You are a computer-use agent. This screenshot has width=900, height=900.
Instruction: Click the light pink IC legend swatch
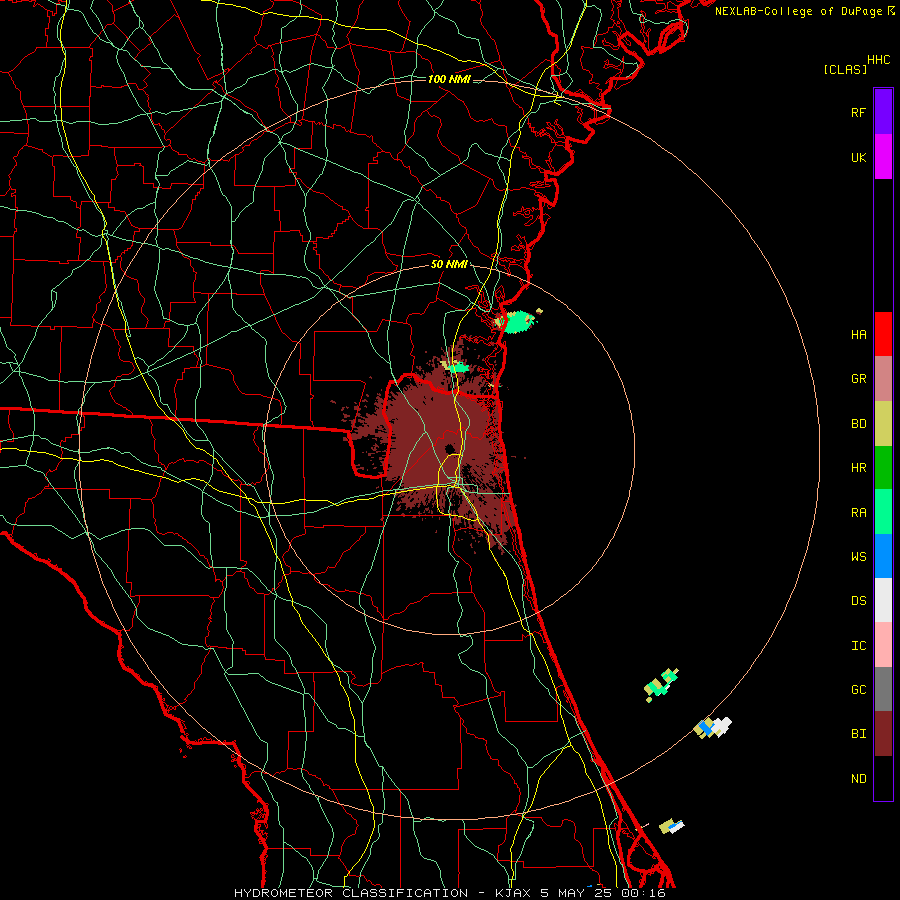883,645
